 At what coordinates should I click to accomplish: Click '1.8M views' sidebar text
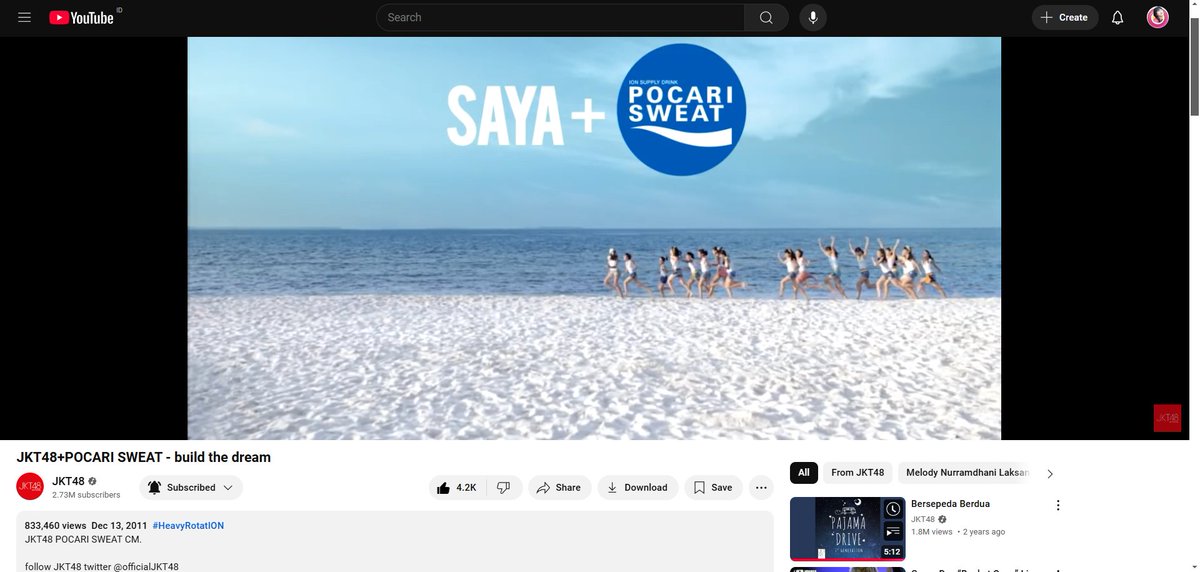934,532
